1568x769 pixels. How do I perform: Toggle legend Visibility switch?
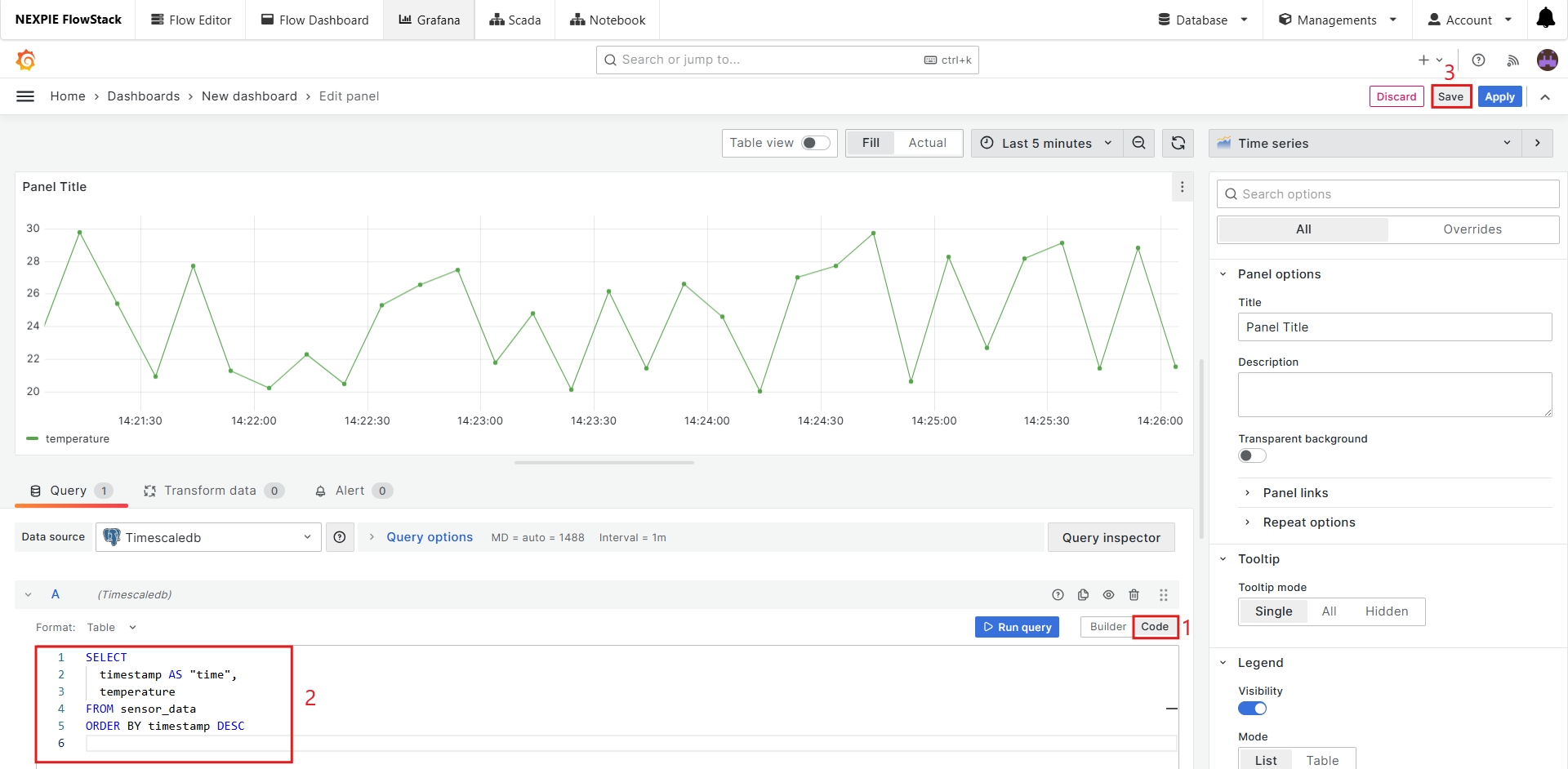pos(1252,708)
